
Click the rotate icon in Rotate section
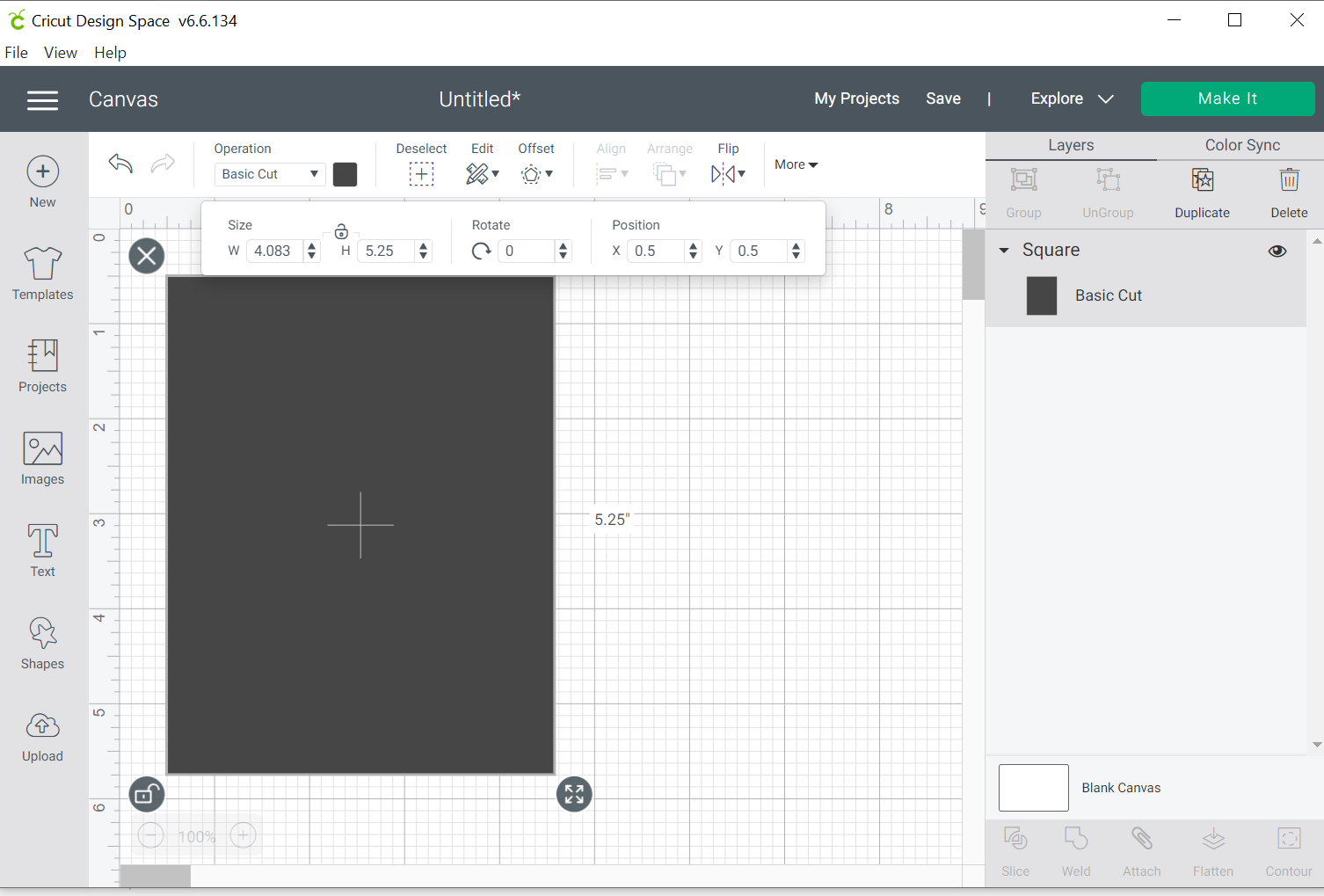481,251
